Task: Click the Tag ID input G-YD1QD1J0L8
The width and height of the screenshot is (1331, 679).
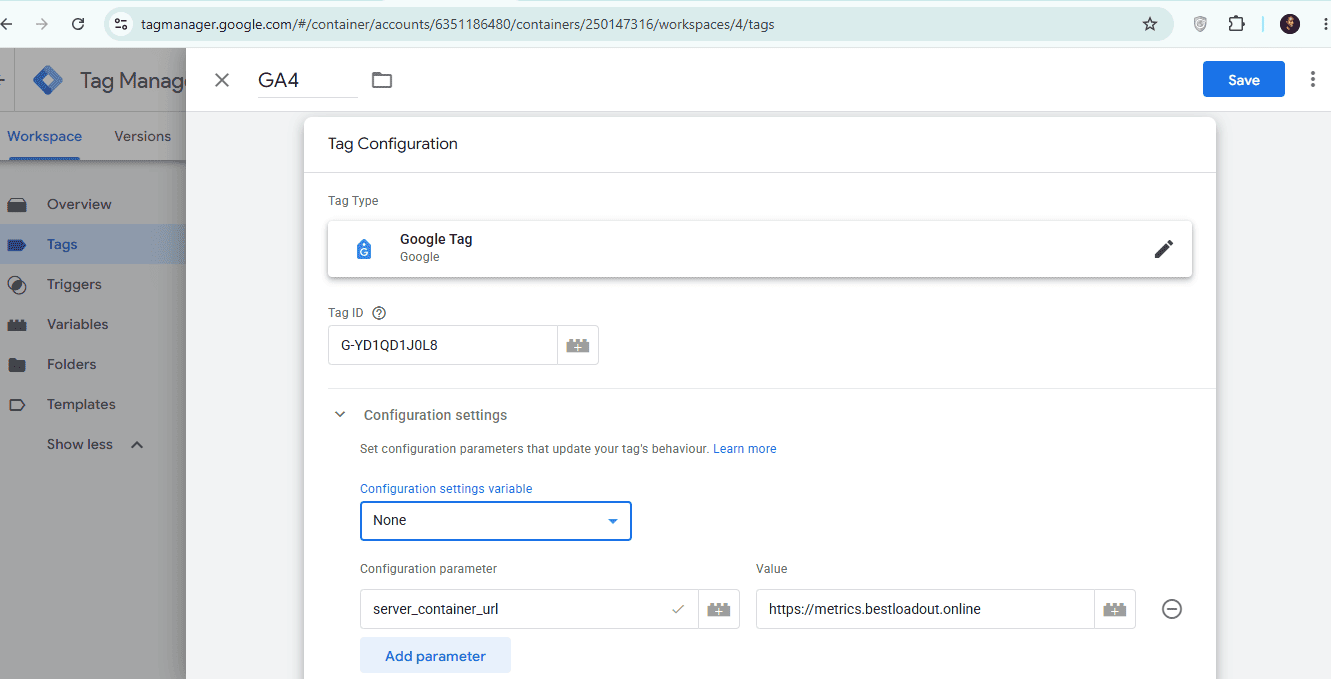Action: pos(442,345)
